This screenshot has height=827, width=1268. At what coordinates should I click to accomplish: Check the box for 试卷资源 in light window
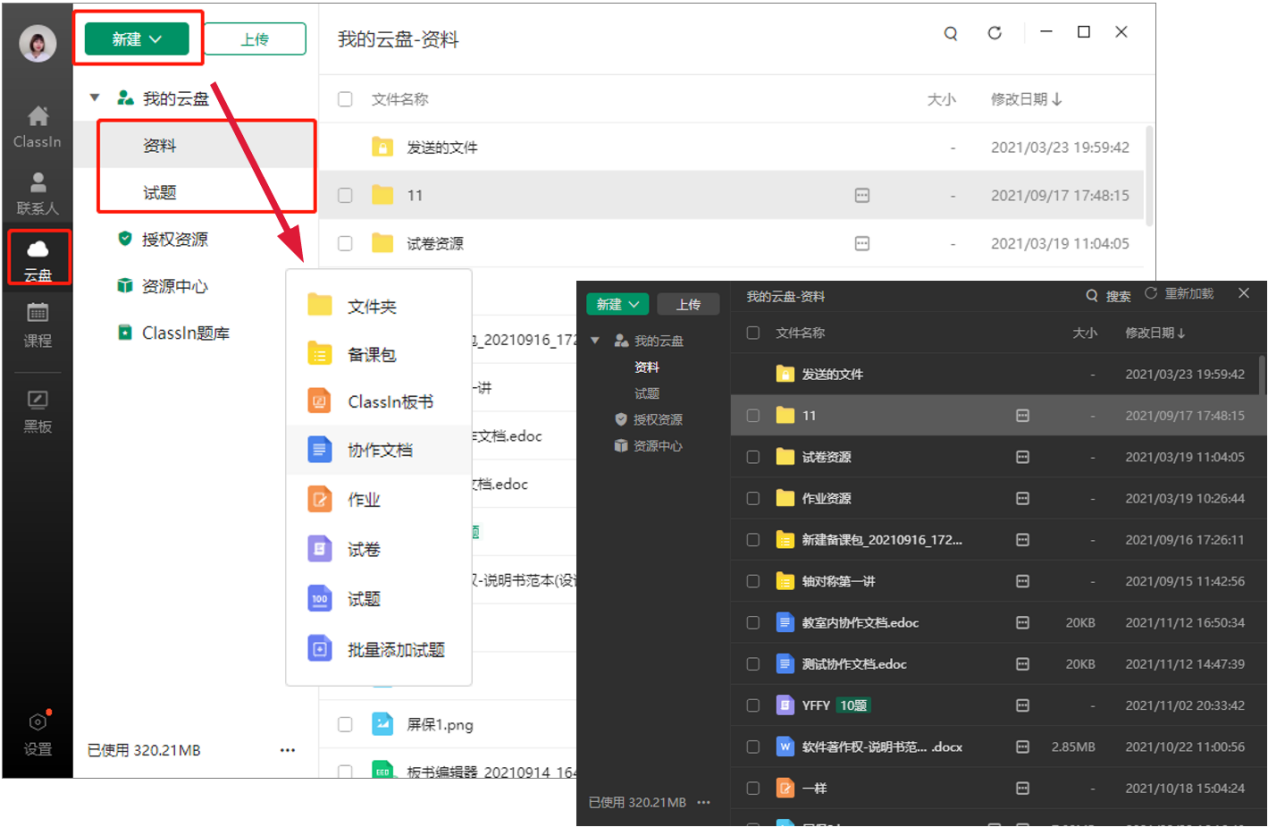345,243
